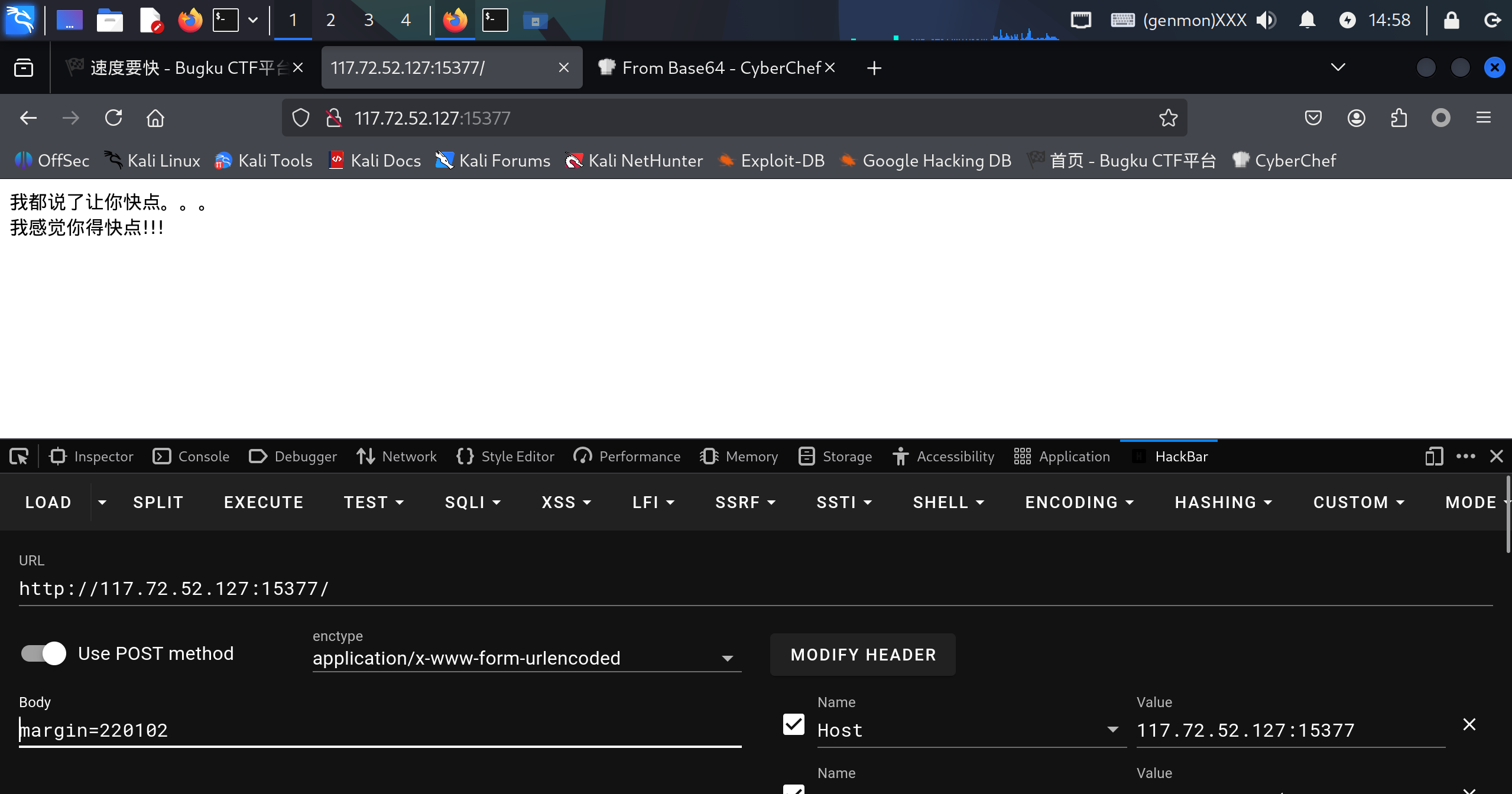Uncheck the Host header checkbox
Viewport: 1512px width, 794px height.
coord(793,724)
